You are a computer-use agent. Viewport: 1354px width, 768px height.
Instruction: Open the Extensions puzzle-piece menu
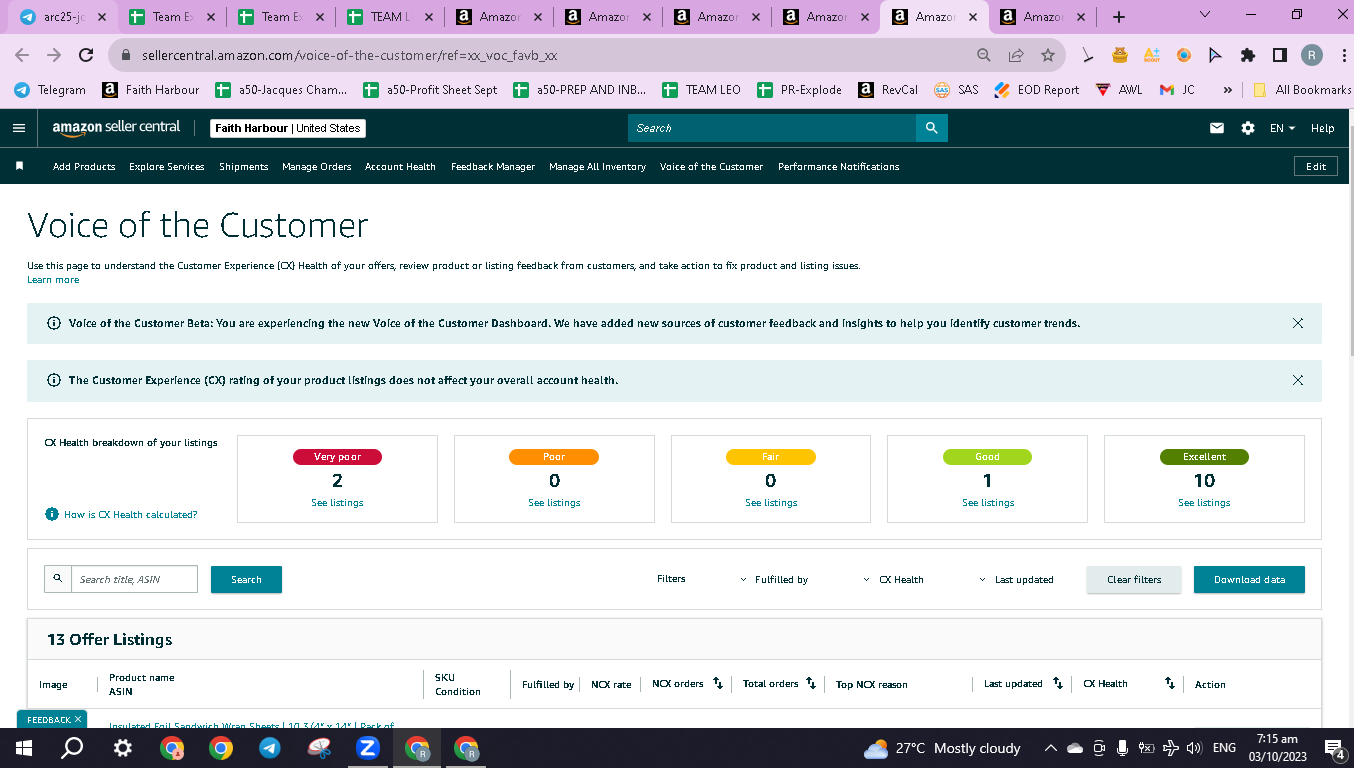point(1247,55)
